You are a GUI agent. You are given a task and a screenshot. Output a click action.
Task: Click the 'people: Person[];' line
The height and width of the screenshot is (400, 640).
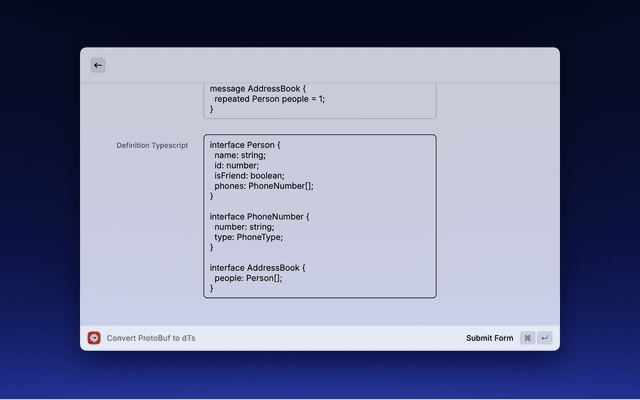click(x=248, y=278)
